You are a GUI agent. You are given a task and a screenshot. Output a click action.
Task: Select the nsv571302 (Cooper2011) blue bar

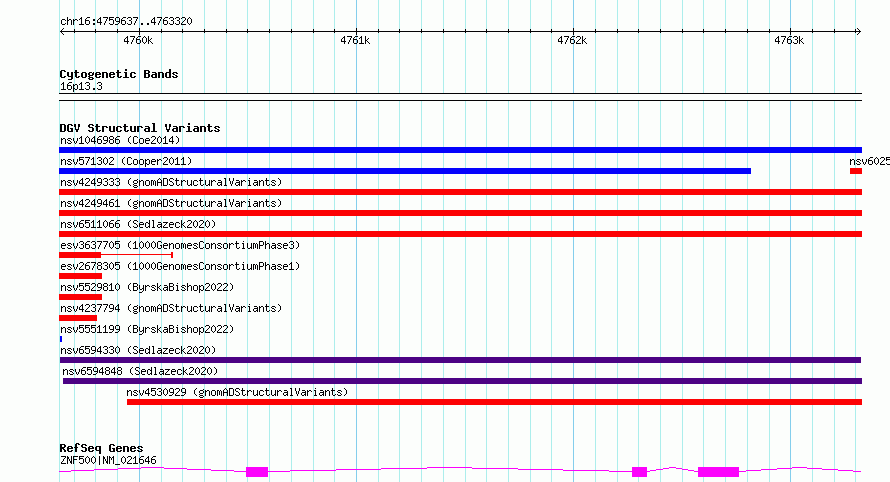pos(405,171)
